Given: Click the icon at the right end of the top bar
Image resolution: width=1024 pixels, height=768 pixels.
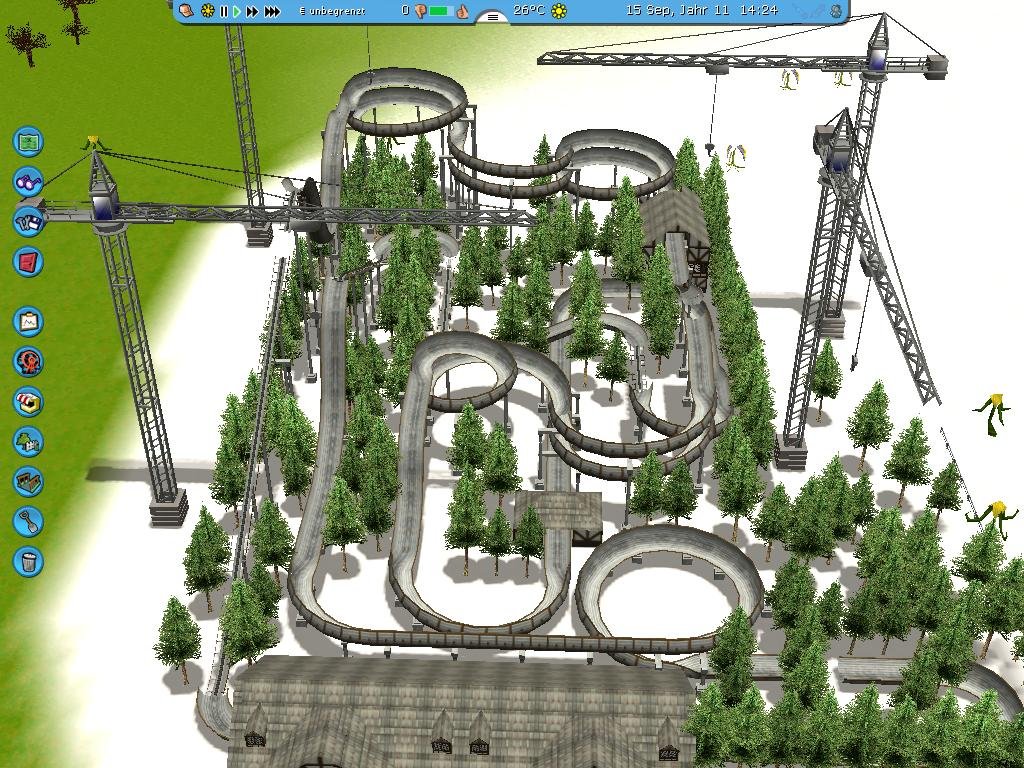Looking at the screenshot, I should tap(835, 10).
